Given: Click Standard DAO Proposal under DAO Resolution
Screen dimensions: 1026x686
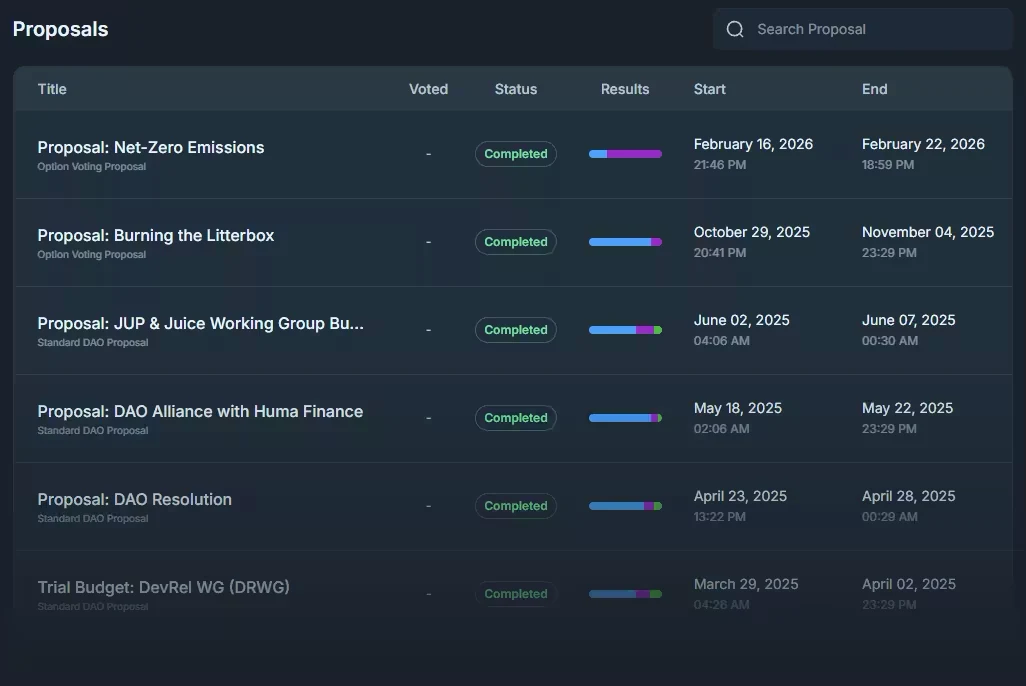Looking at the screenshot, I should [93, 518].
